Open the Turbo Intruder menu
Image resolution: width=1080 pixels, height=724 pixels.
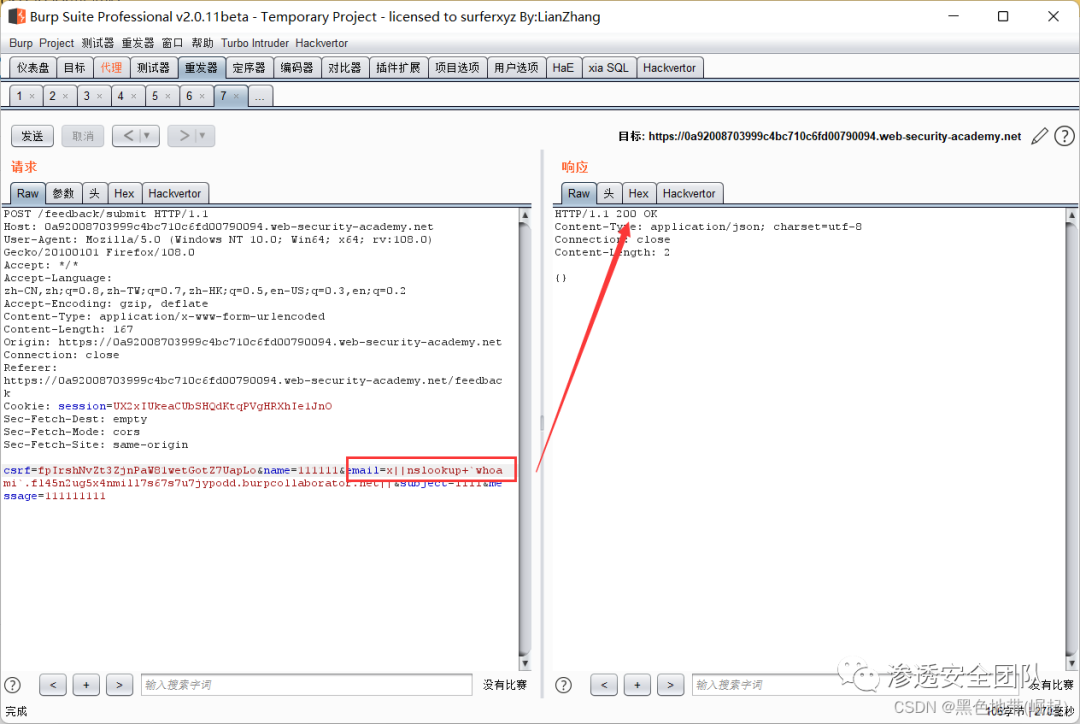[x=255, y=43]
